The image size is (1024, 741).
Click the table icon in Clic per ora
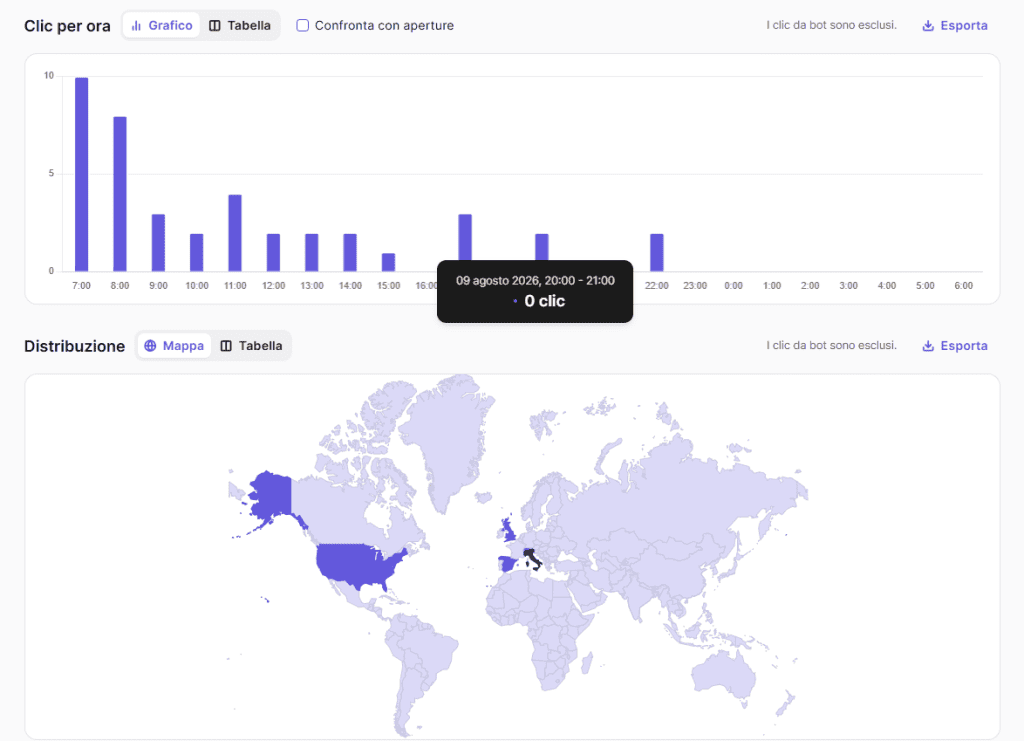(214, 25)
